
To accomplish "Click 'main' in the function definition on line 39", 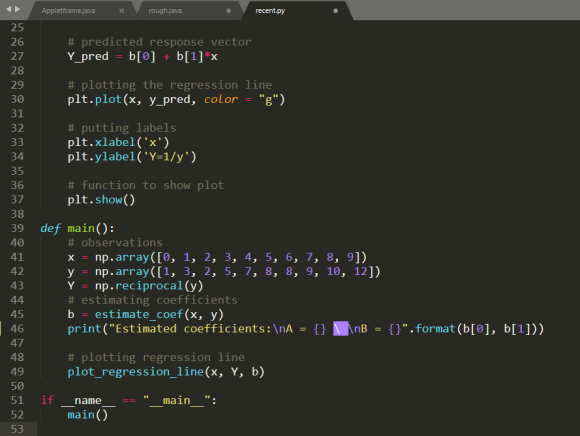I will [x=81, y=228].
